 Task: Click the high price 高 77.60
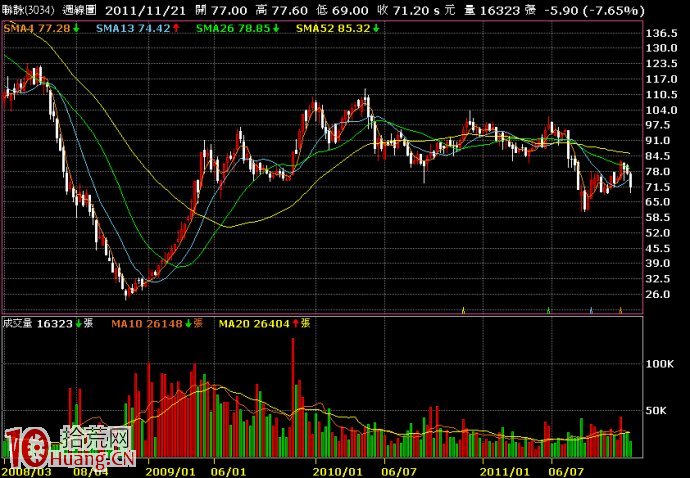[282, 11]
